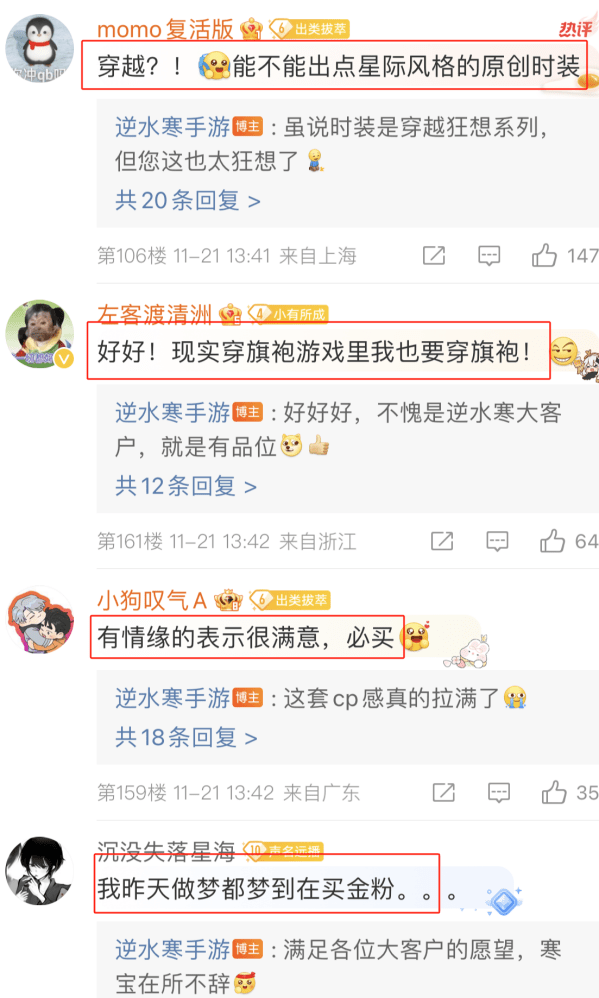This screenshot has height=998, width=599.
Task: Open 小狗叹气A's cartoon avatar
Action: (x=41, y=620)
